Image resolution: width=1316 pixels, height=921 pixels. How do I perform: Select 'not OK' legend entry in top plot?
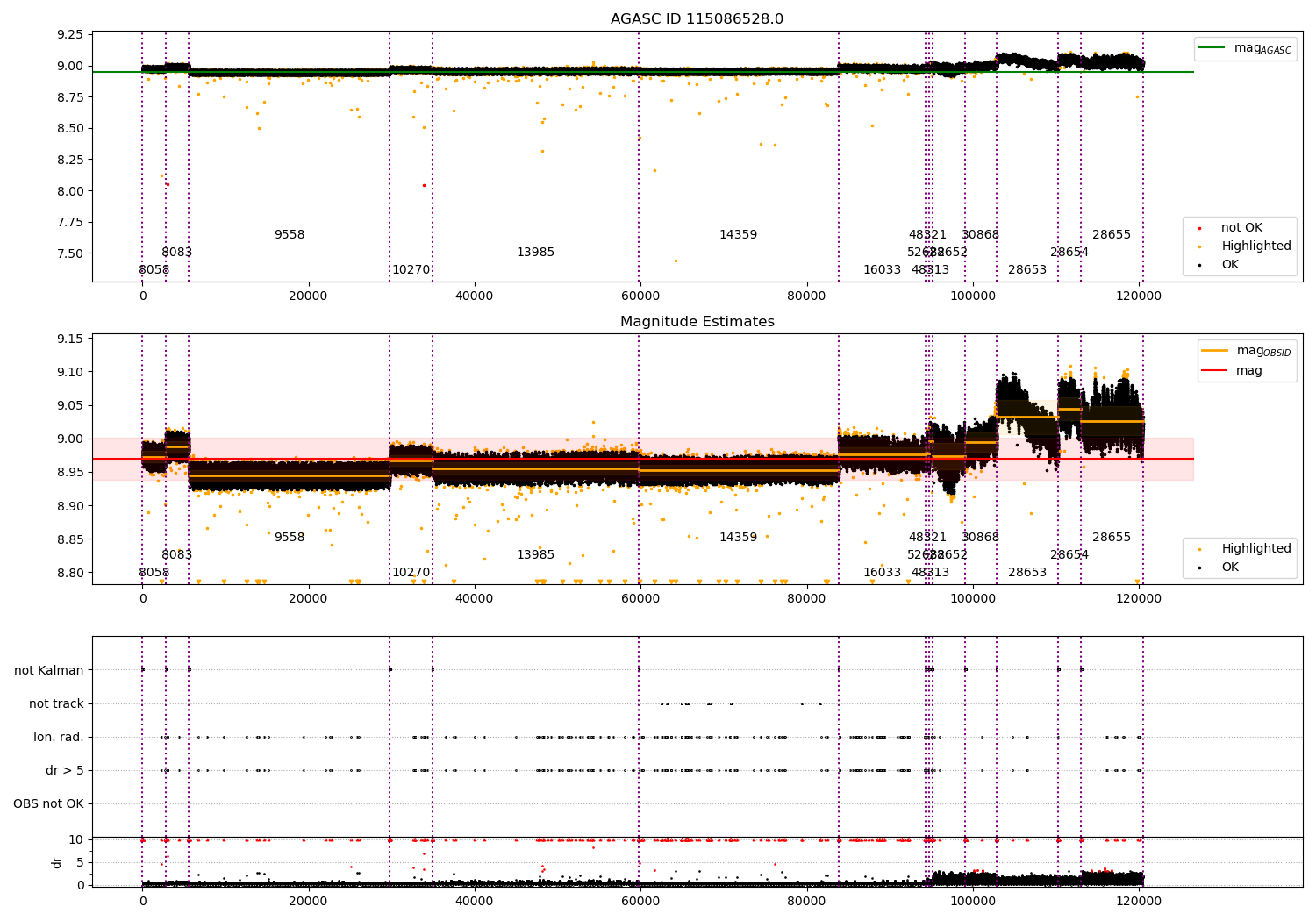(1240, 228)
